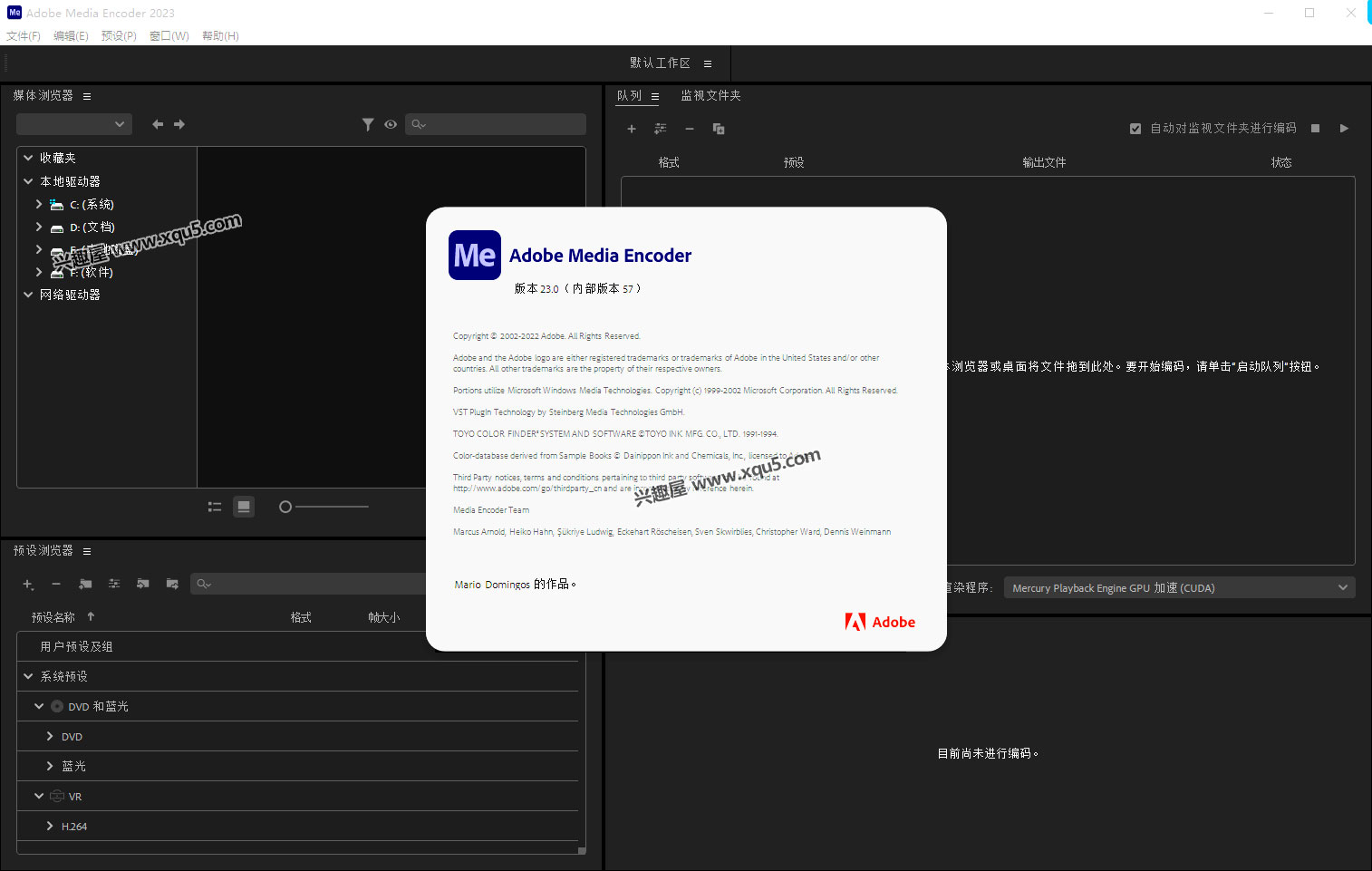The width and height of the screenshot is (1372, 871).
Task: Switch Media Browser to list view
Action: click(x=215, y=507)
